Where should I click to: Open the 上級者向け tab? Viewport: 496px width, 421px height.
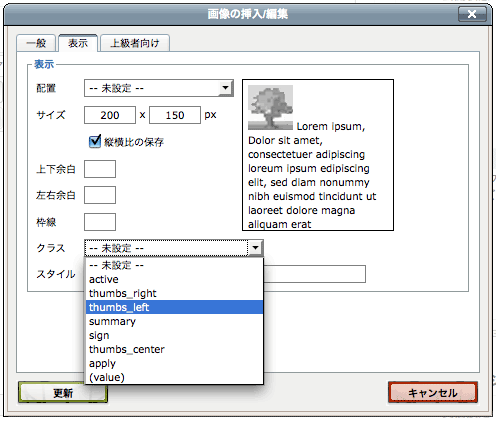[x=135, y=43]
